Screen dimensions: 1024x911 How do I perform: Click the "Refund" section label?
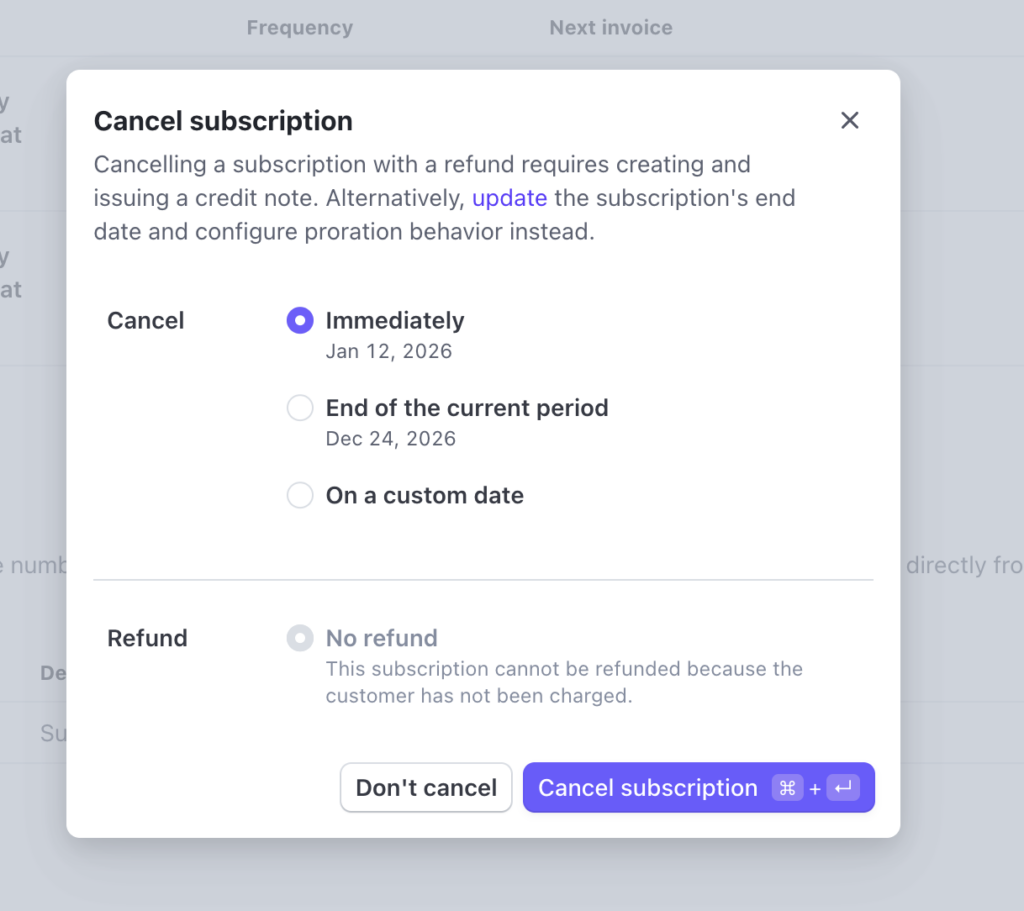(x=147, y=638)
